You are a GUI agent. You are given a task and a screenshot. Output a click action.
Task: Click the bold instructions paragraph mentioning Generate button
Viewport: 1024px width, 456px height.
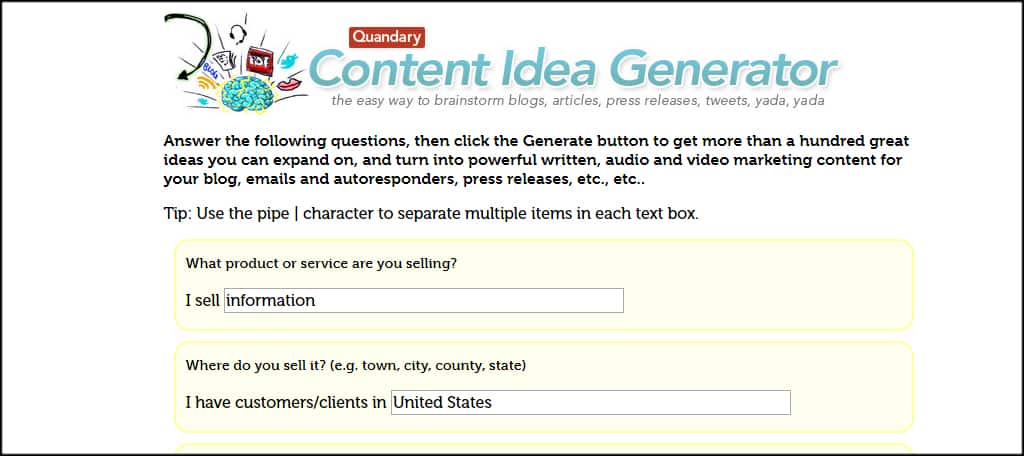[x=536, y=161]
